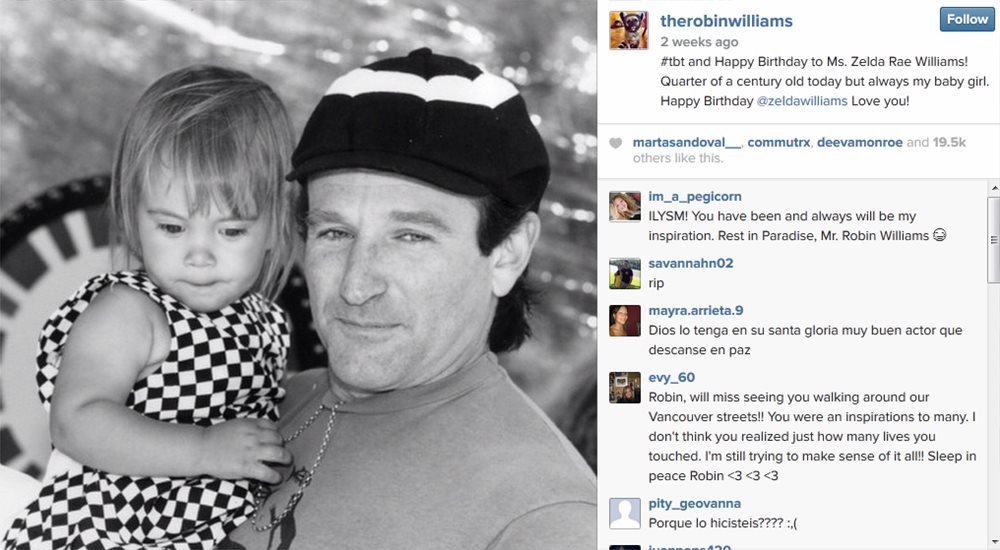Open im_a_pegicorn's avatar thumbnail

(625, 207)
